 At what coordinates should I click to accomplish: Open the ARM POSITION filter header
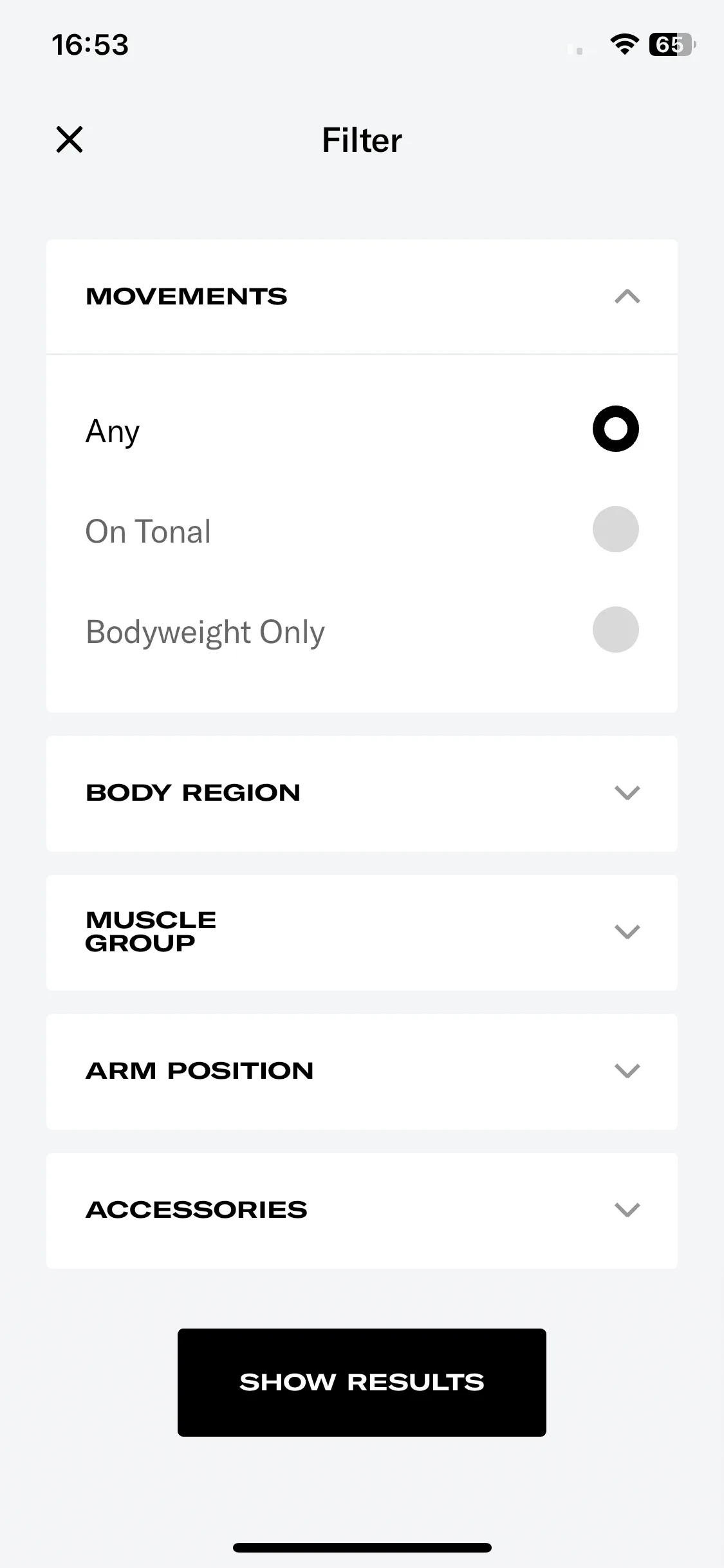(x=362, y=1072)
